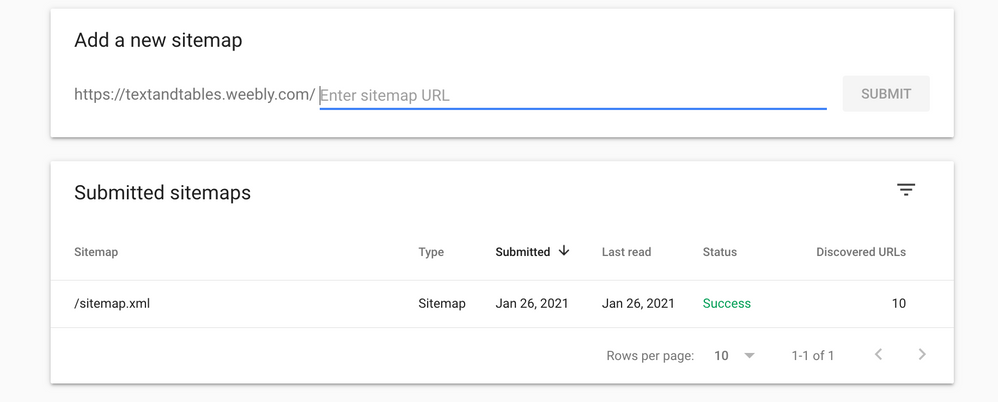998x402 pixels.
Task: Click the Enter sitemap URL field
Action: click(572, 96)
